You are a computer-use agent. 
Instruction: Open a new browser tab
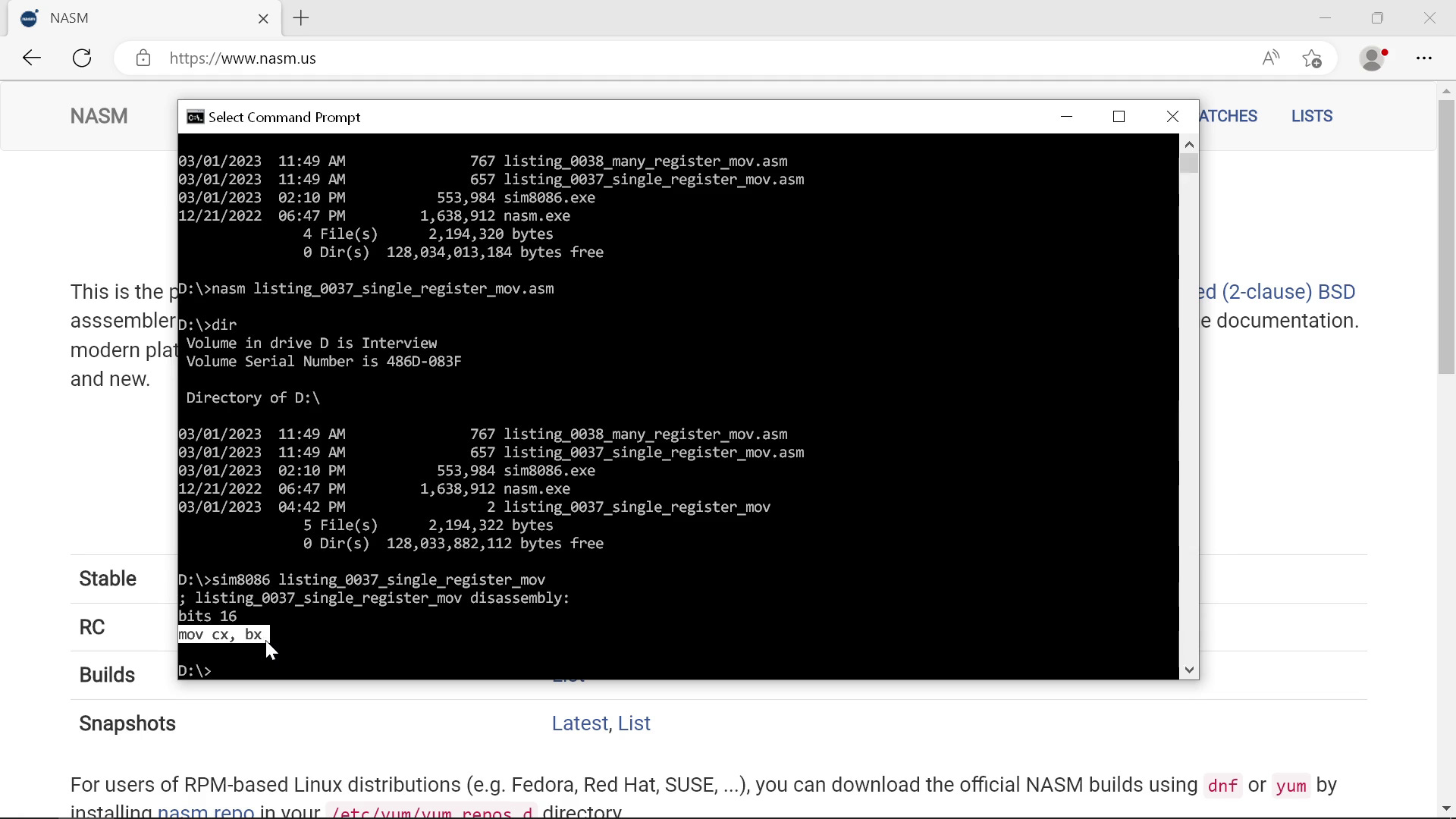point(301,18)
